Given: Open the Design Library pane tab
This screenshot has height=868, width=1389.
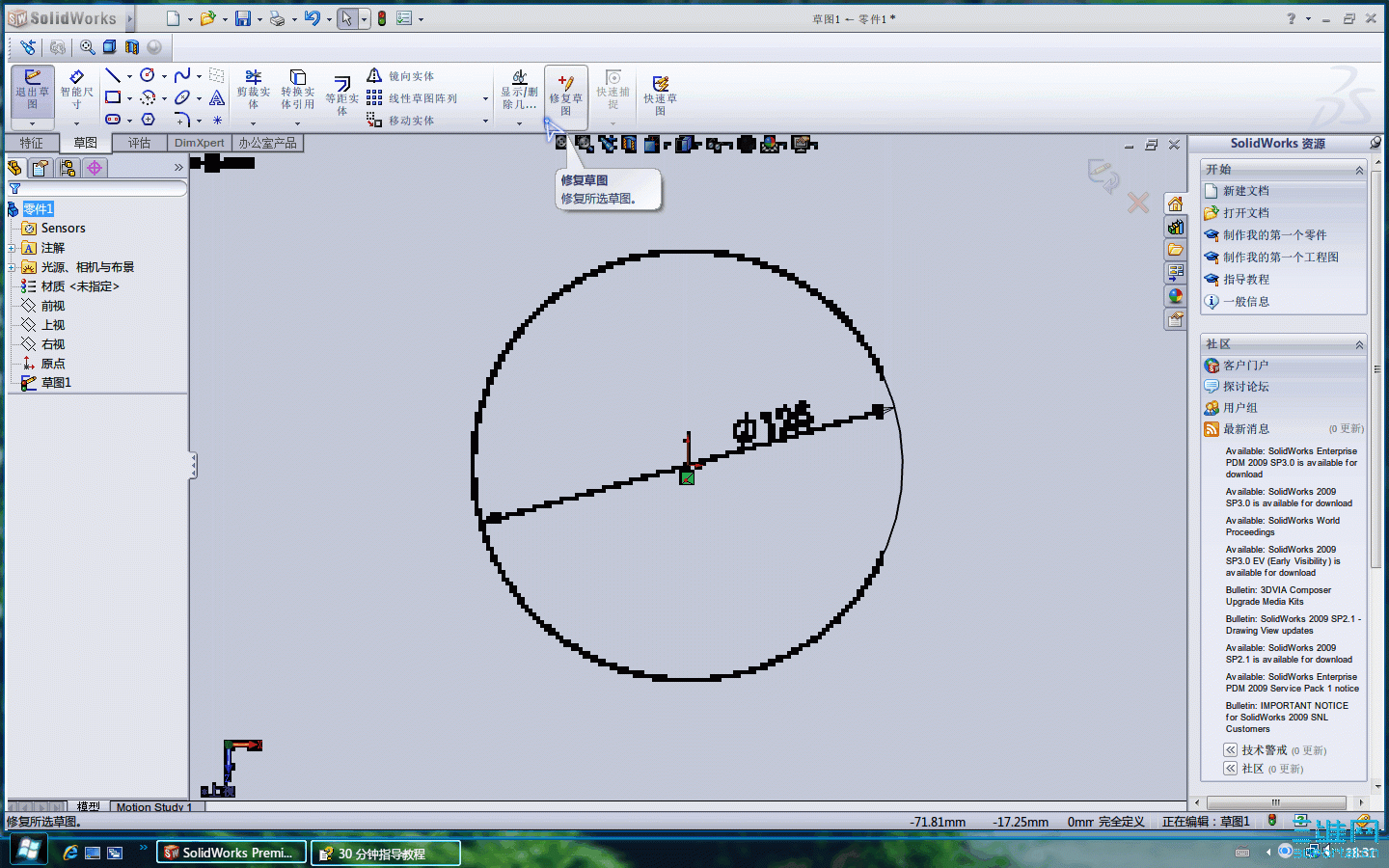Looking at the screenshot, I should click(1175, 227).
